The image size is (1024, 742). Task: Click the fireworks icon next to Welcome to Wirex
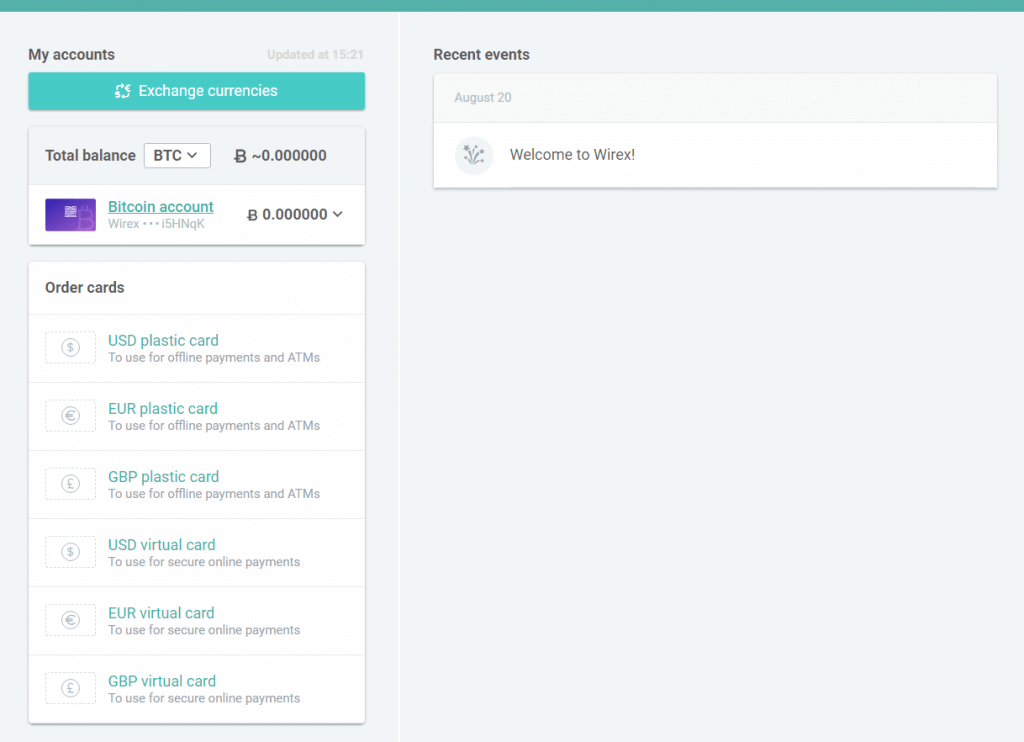coord(473,155)
